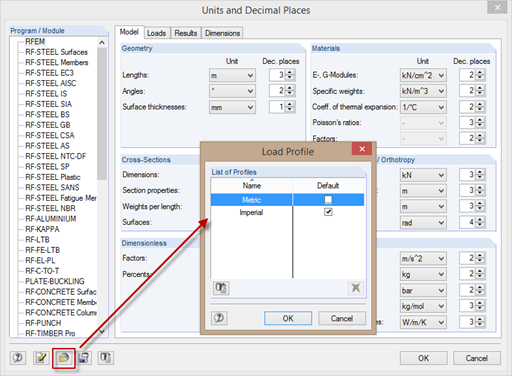Select RF-ALUMINIUM in module tree
Viewport: 512px width, 376px height.
pyautogui.click(x=51, y=219)
